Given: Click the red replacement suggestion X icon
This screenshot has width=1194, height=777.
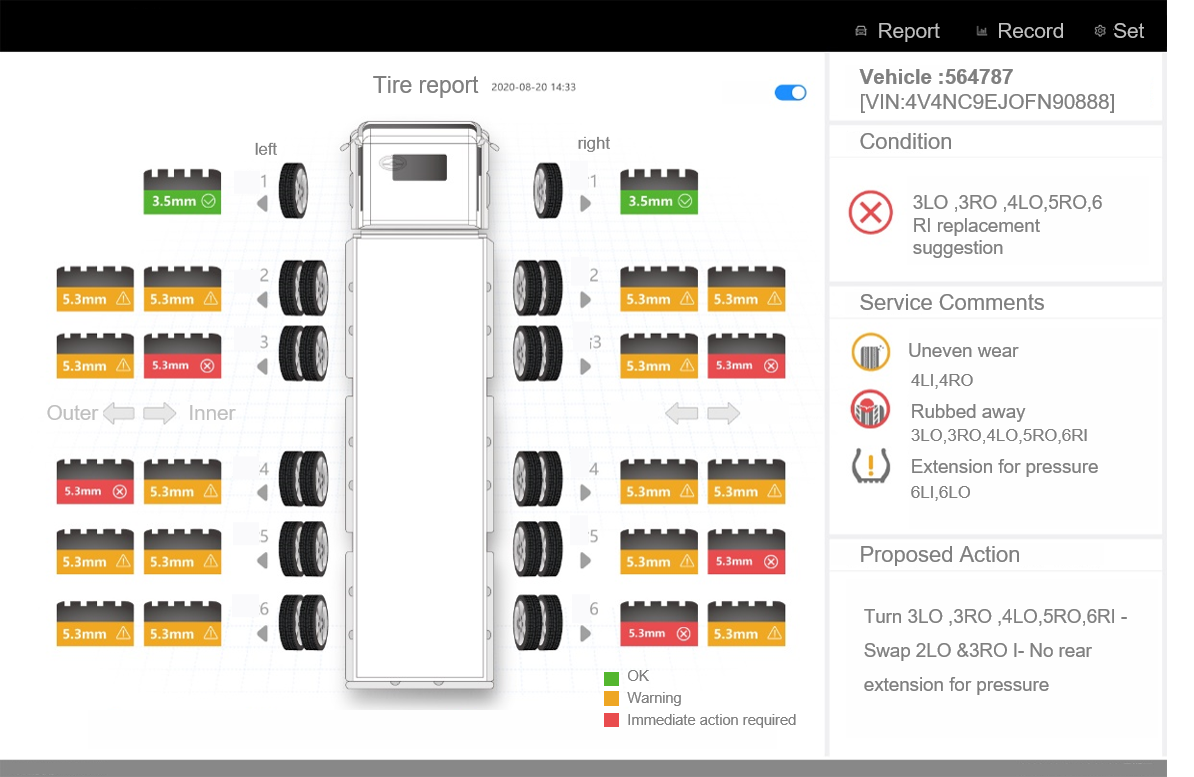Looking at the screenshot, I should point(870,213).
